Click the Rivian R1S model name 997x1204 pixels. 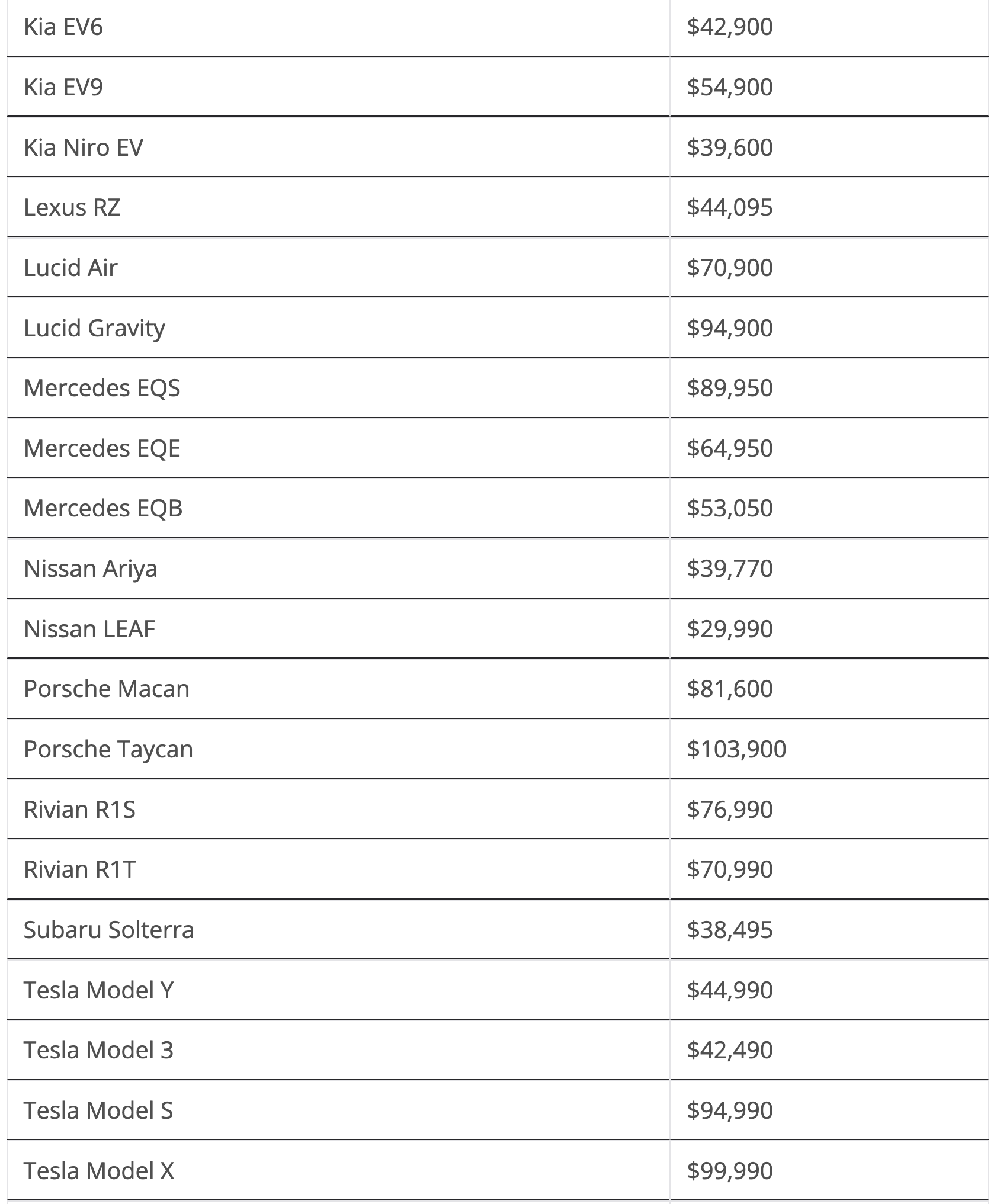79,810
